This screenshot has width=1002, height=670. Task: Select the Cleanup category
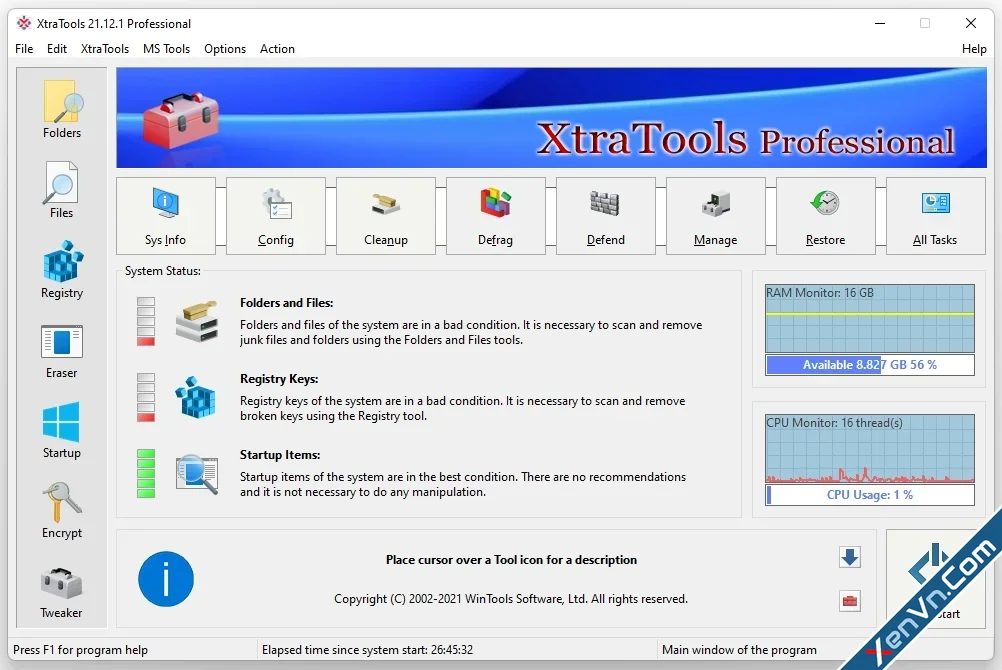385,216
